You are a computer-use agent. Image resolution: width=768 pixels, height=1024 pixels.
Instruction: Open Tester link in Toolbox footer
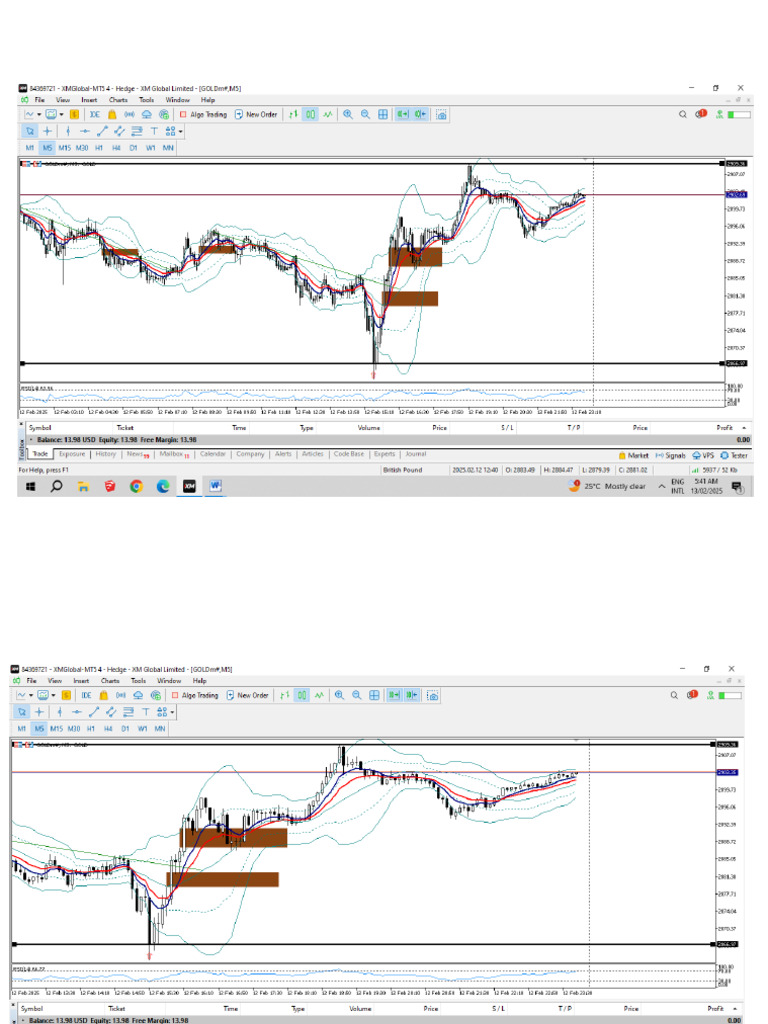click(734, 455)
